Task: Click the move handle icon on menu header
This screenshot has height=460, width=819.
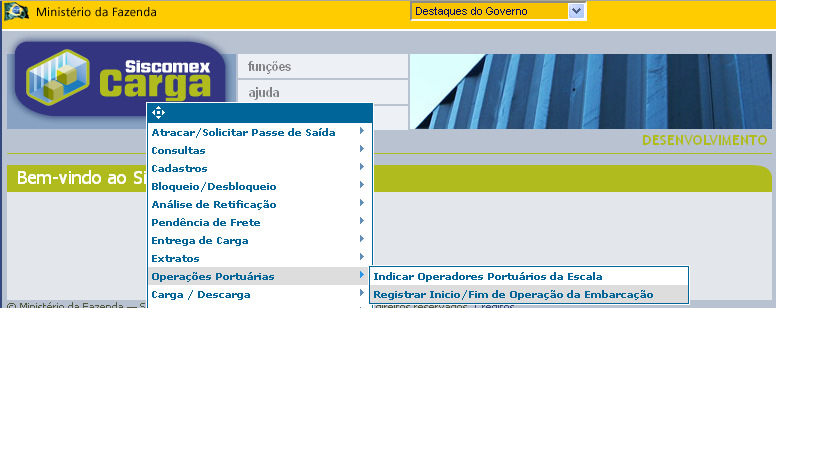Action: click(158, 112)
